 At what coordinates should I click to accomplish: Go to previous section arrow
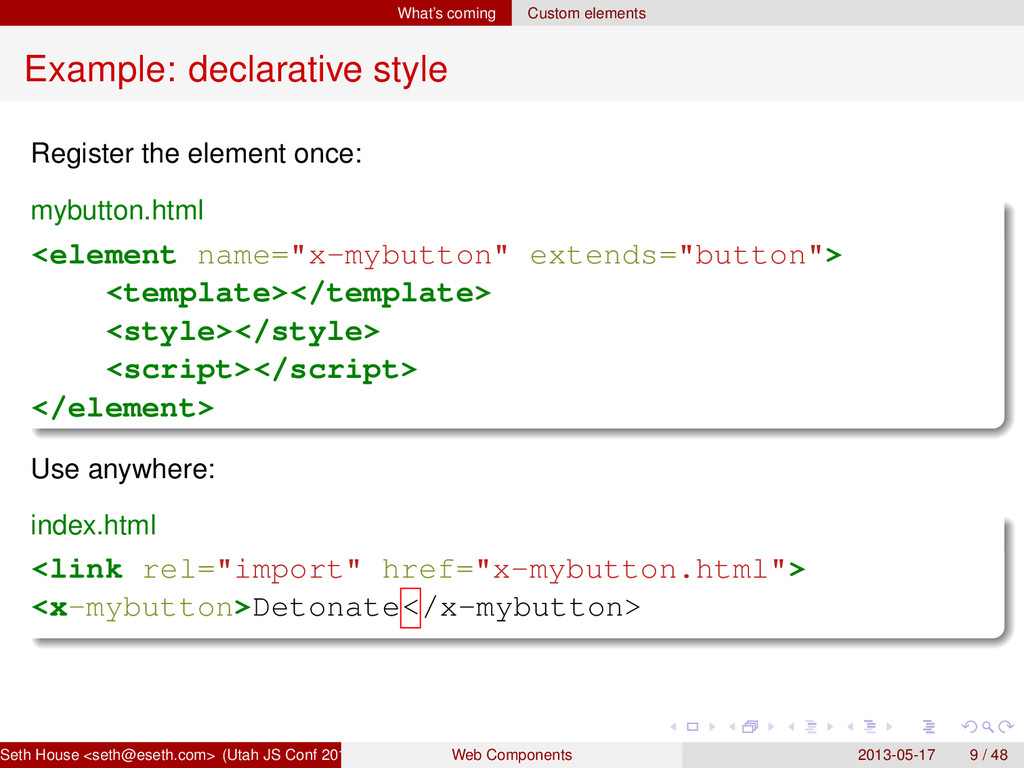(x=850, y=725)
